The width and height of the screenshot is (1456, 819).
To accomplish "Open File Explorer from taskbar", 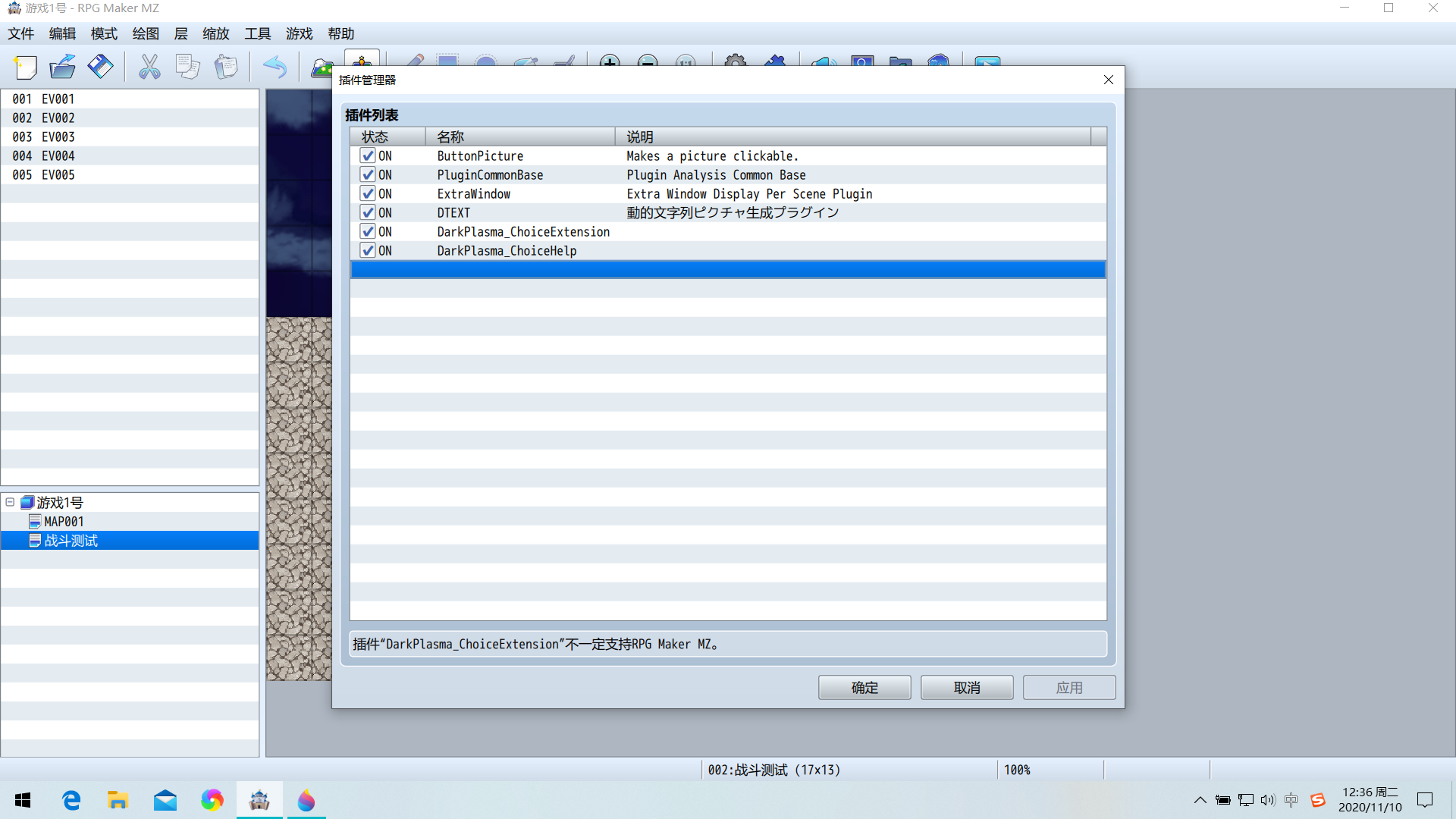I will tap(118, 800).
